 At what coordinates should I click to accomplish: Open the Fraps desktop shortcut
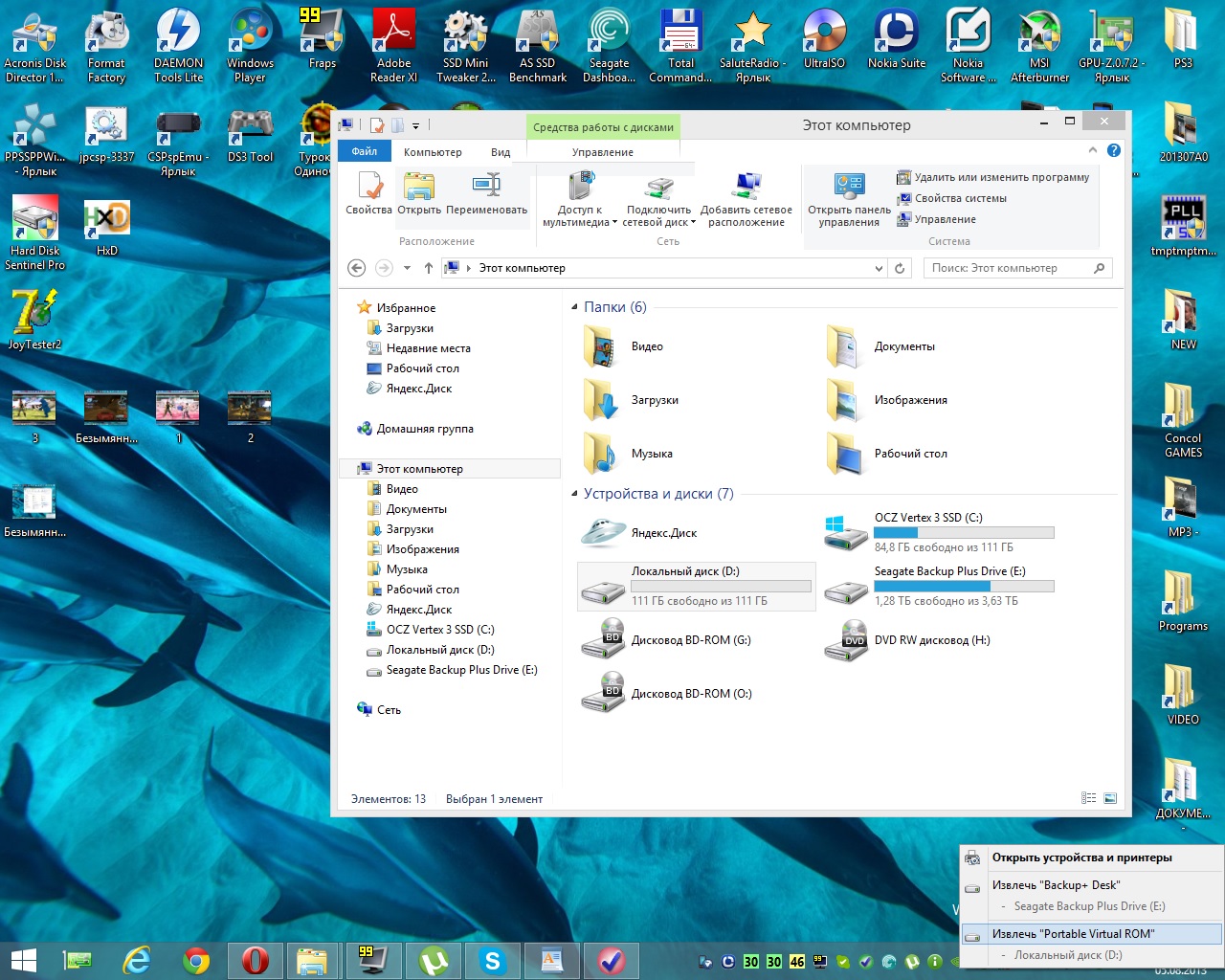pyautogui.click(x=323, y=39)
